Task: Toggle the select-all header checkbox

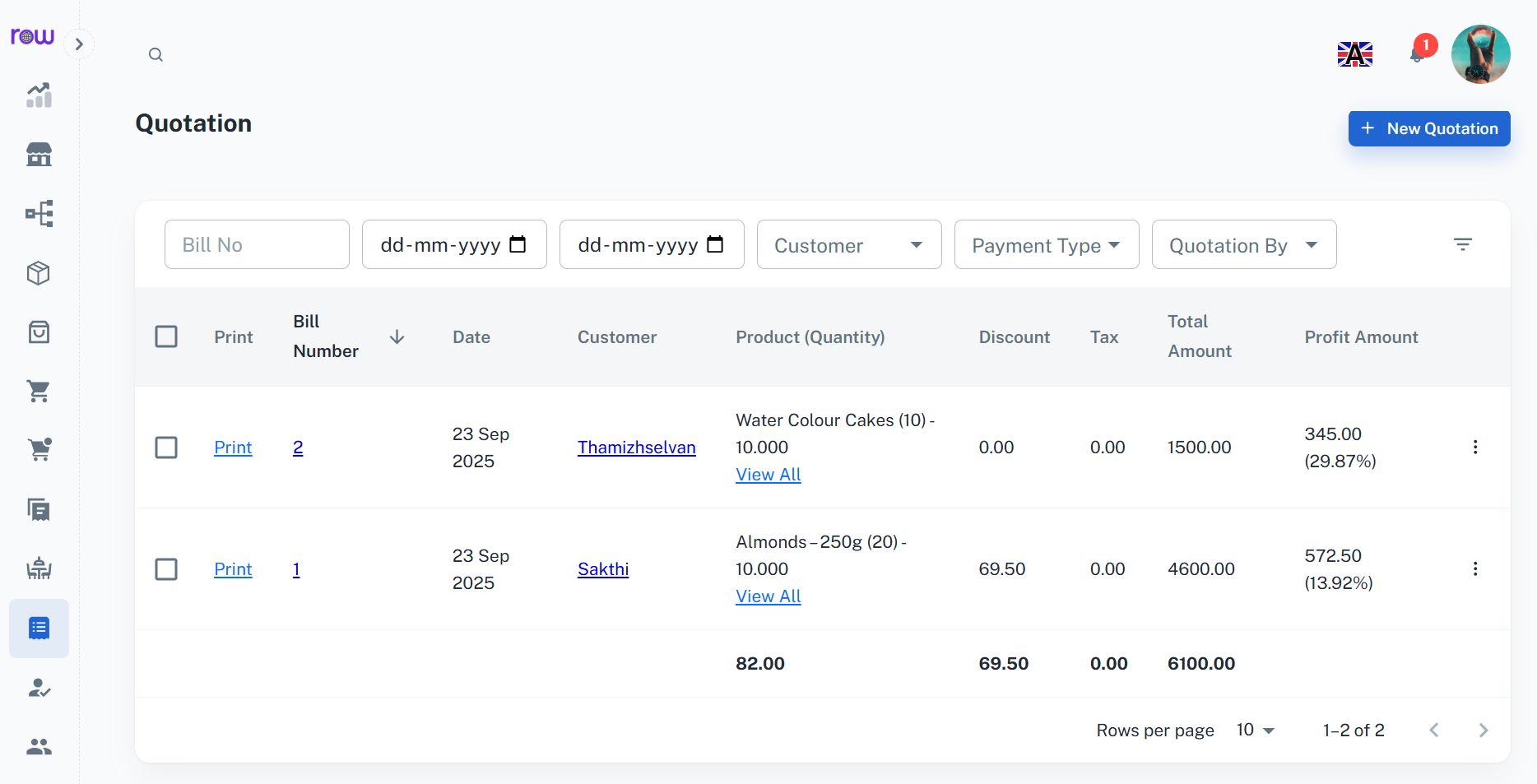Action: point(166,336)
